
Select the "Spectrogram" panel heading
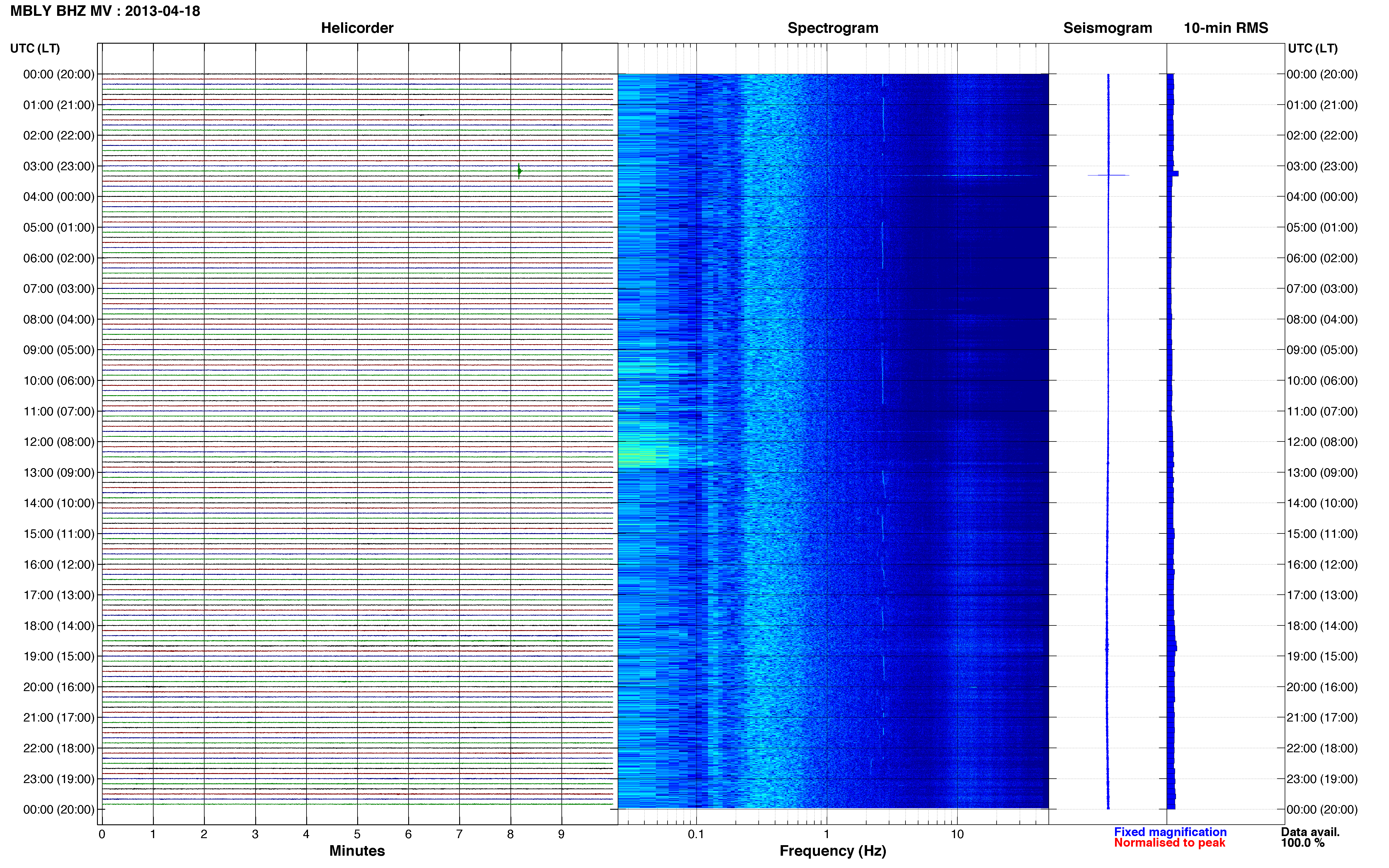pyautogui.click(x=833, y=28)
